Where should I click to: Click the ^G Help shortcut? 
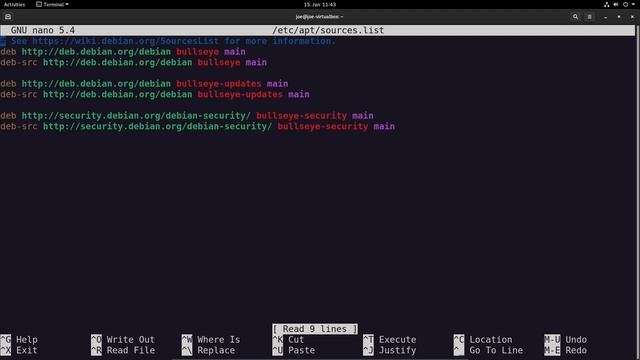pyautogui.click(x=19, y=340)
